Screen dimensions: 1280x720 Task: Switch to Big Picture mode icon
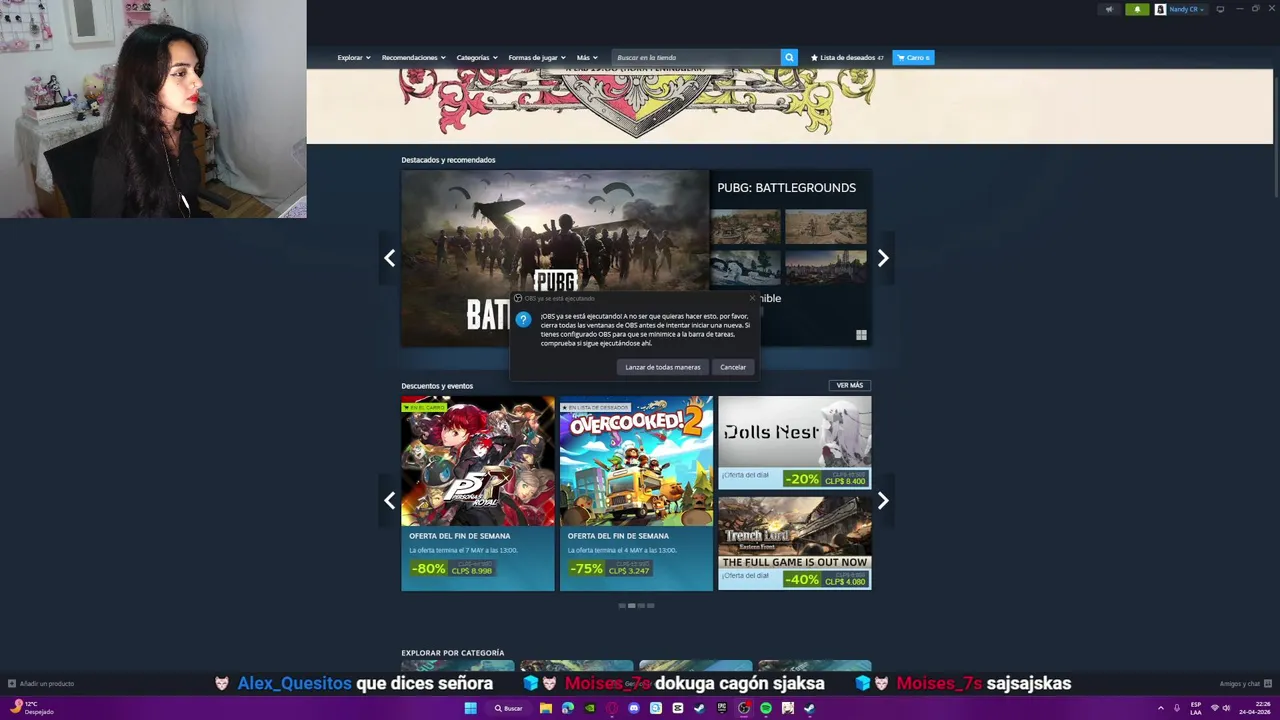(1220, 9)
